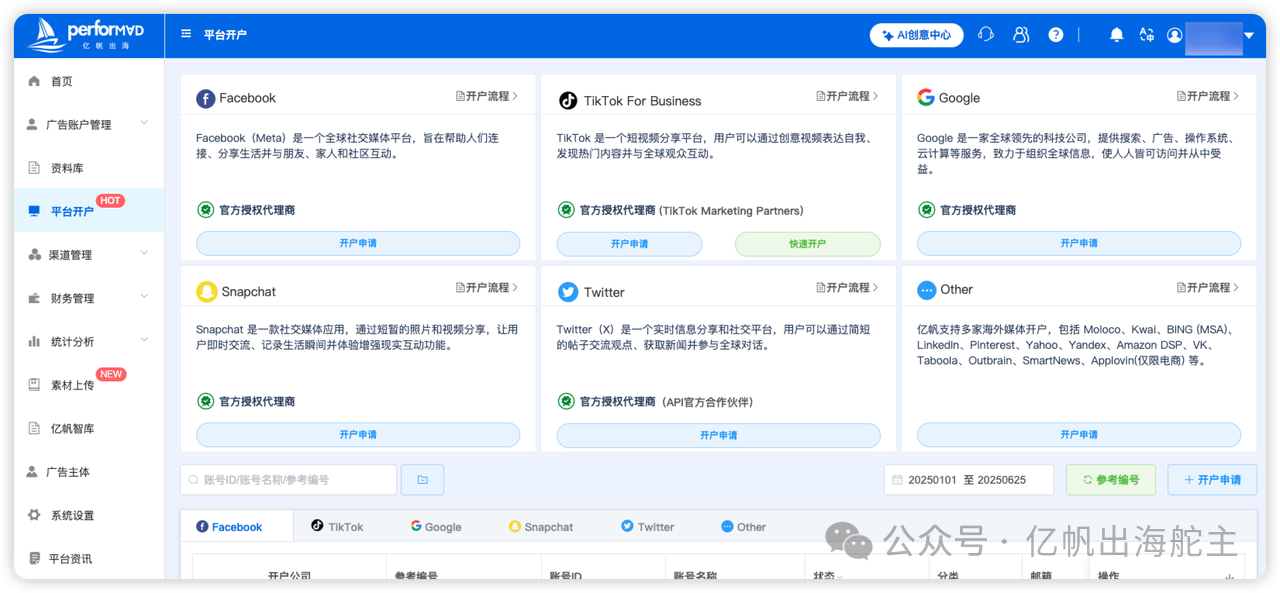Select the Snapchat tab
1280x593 pixels.
(541, 527)
